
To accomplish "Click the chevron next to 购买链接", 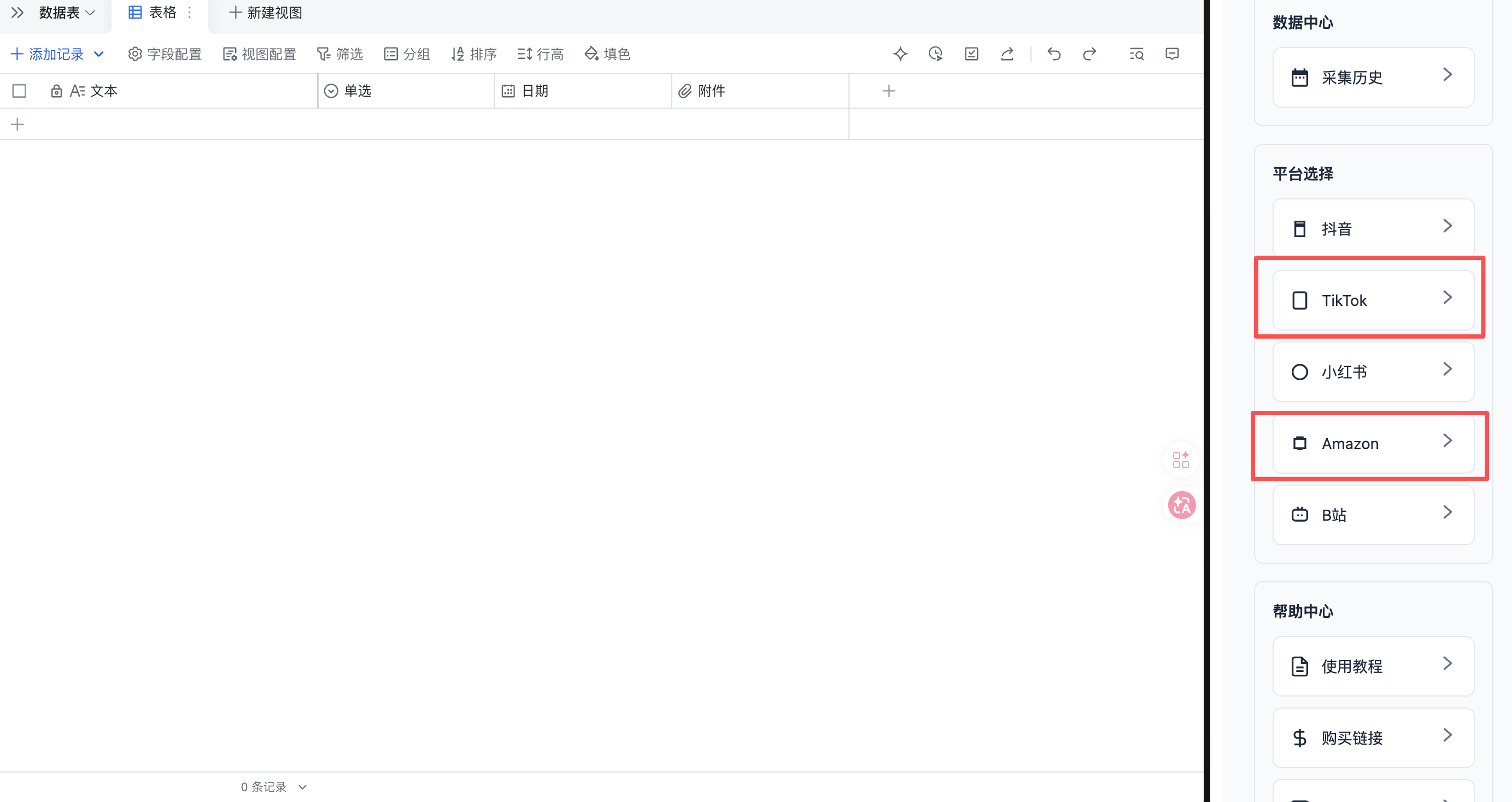I will [x=1447, y=735].
